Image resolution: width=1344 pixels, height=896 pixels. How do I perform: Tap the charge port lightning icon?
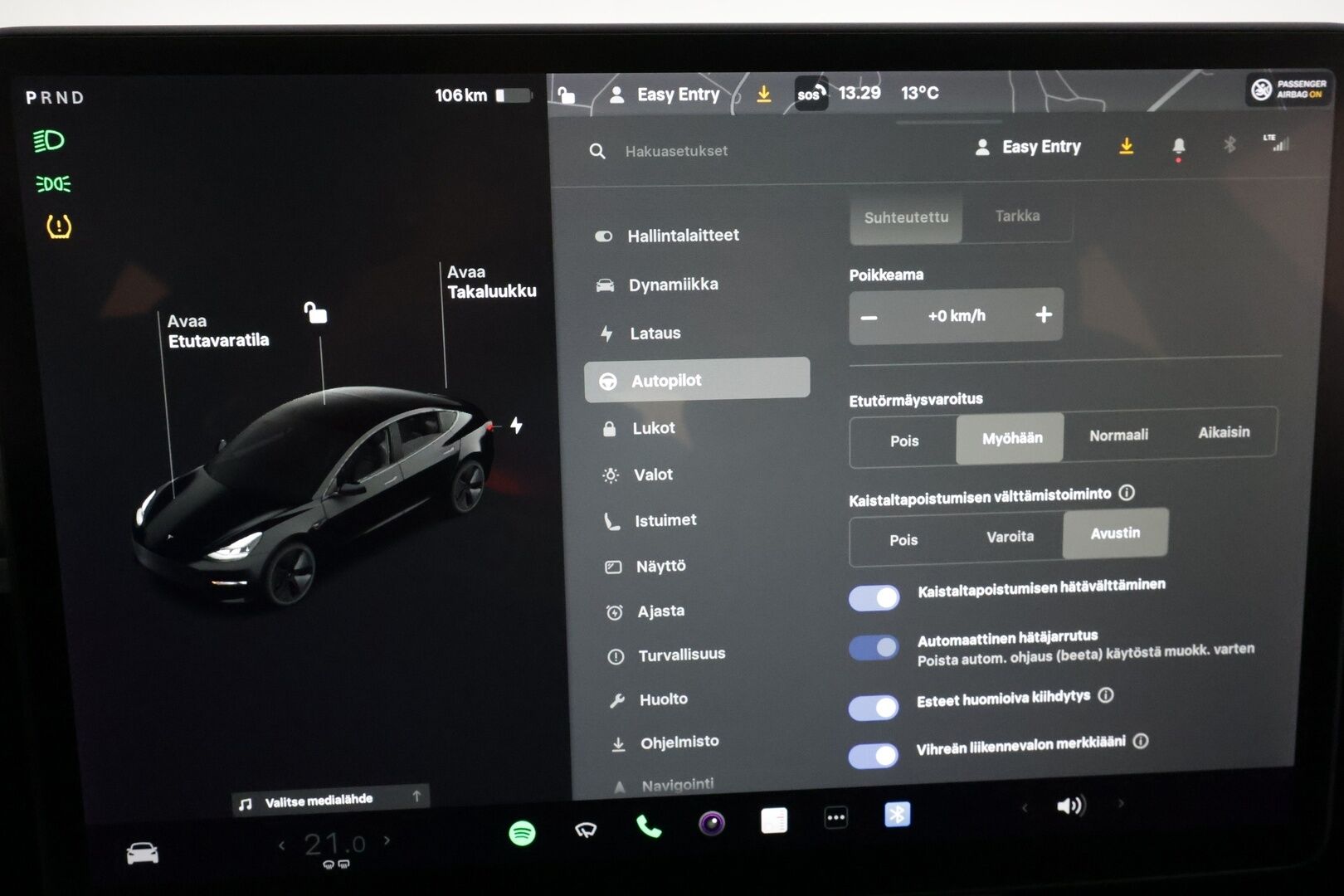coord(516,426)
